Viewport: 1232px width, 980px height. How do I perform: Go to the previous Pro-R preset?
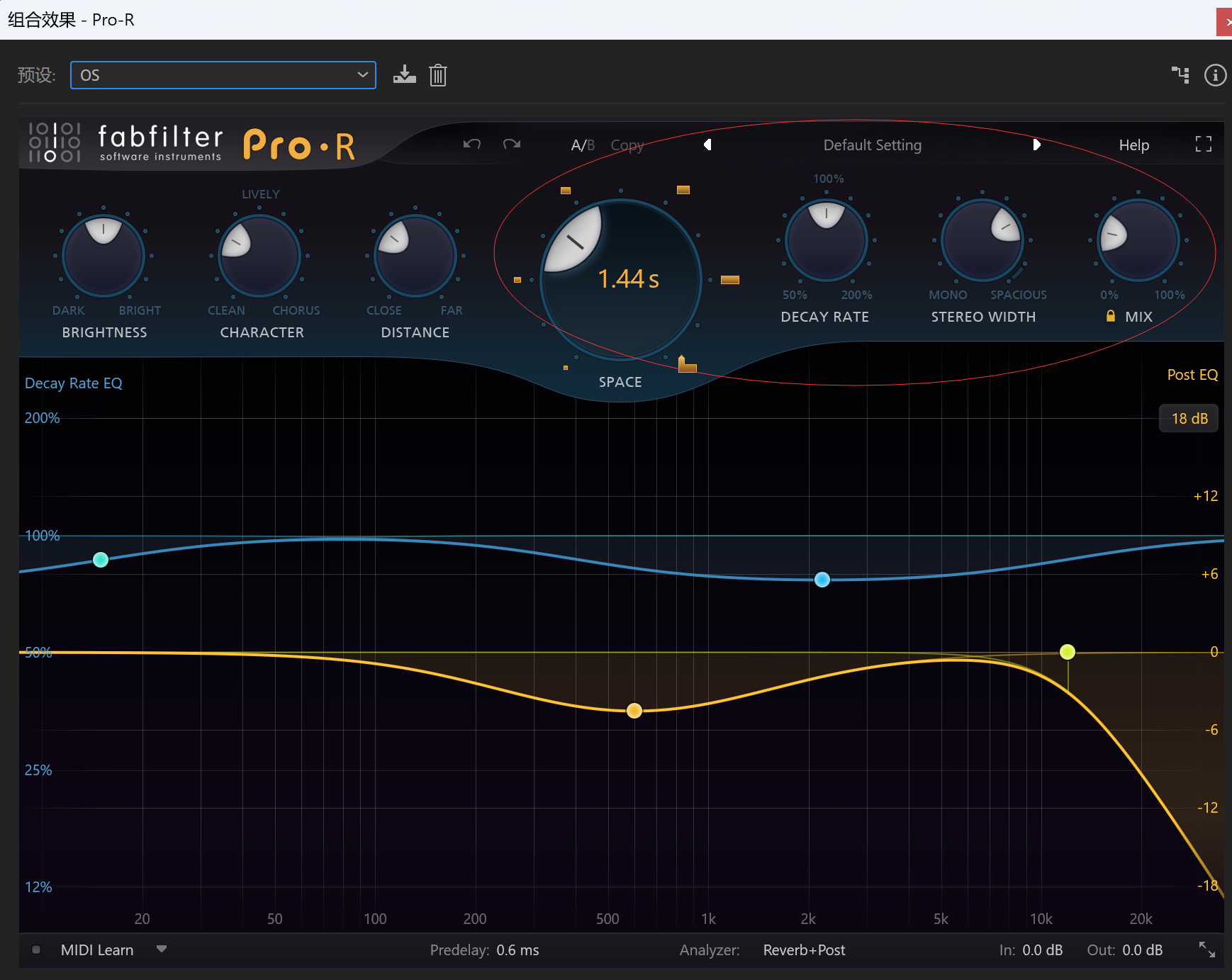click(707, 145)
